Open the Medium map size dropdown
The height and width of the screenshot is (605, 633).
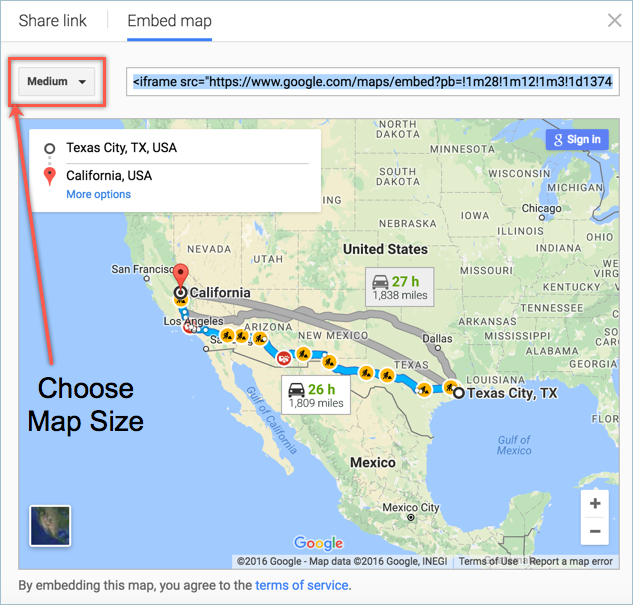56,82
